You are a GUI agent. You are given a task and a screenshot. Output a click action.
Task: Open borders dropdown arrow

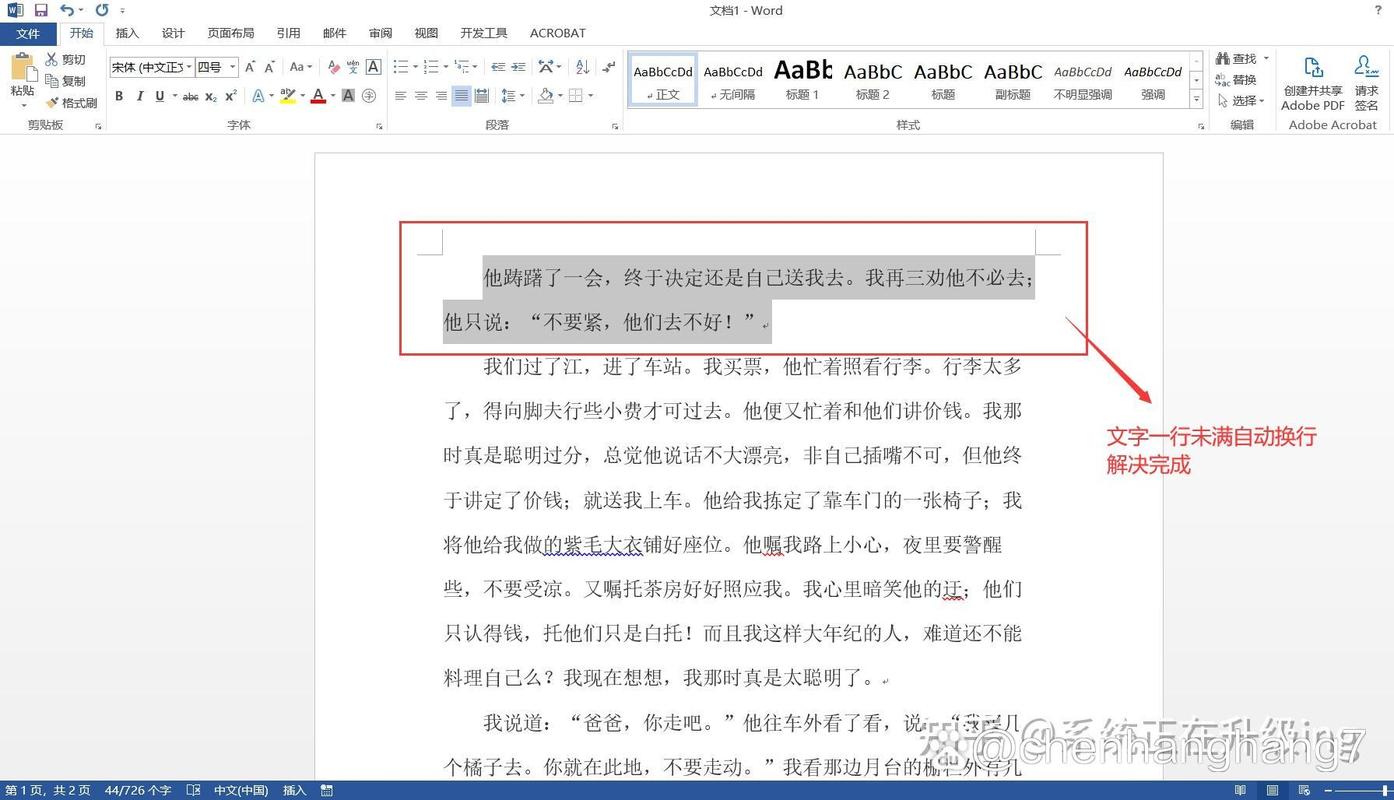(591, 96)
